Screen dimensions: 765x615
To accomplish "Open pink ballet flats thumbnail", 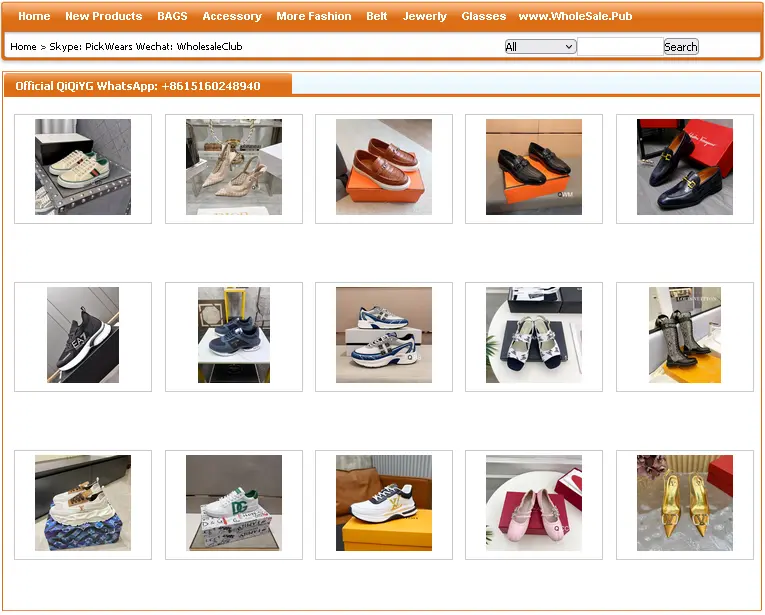I will click(534, 503).
